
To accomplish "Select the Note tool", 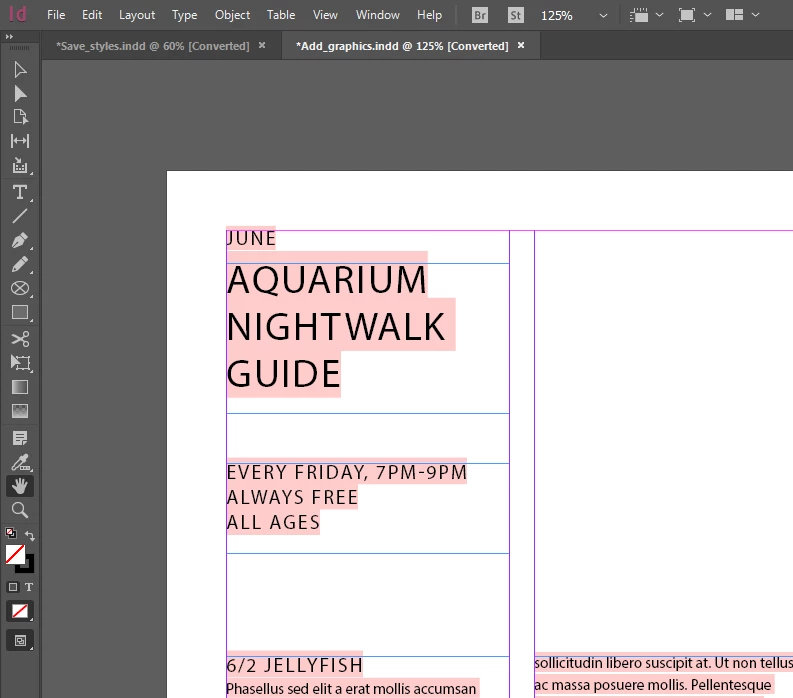I will tap(20, 438).
